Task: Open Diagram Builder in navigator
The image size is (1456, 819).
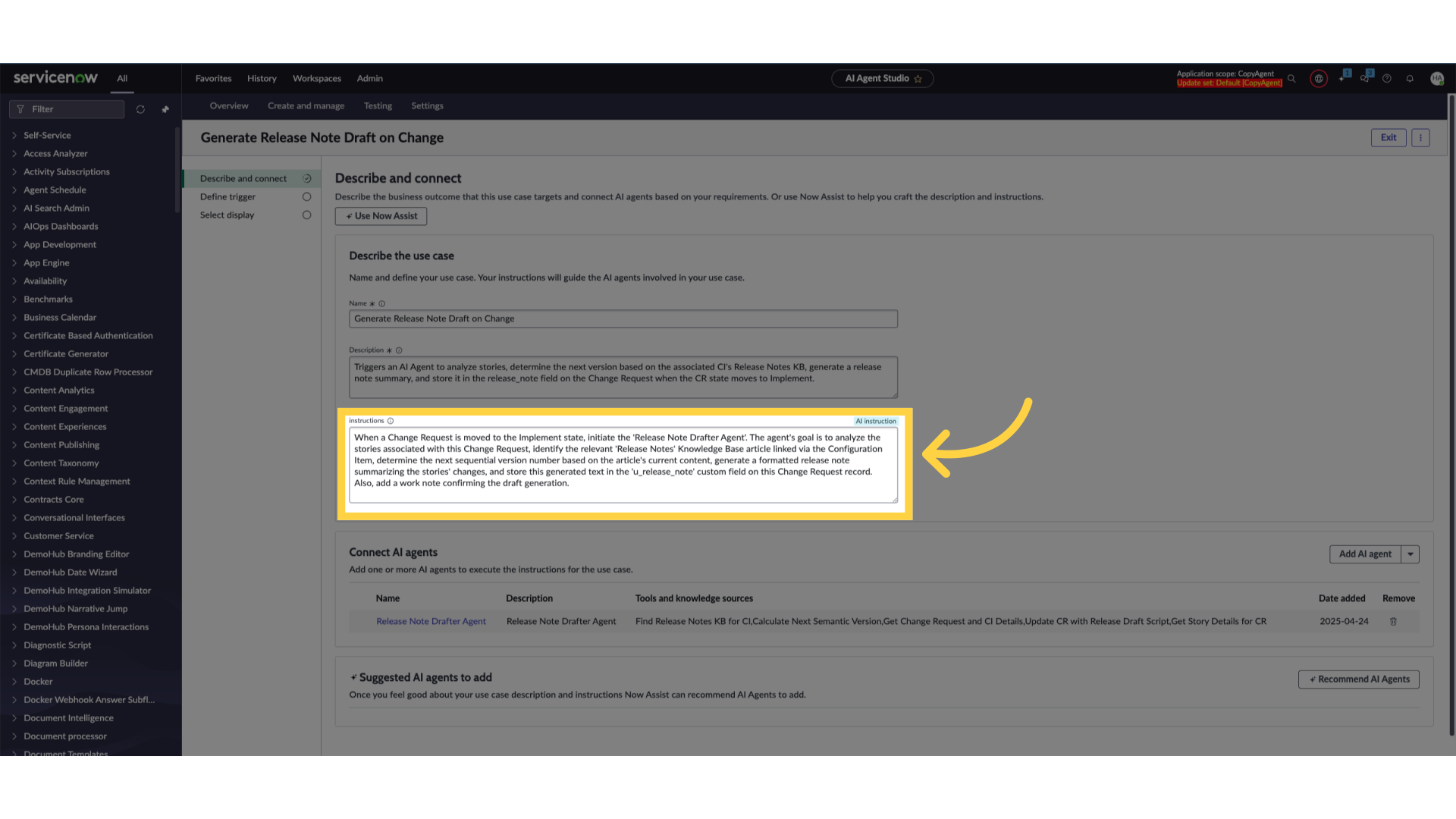Action: tap(55, 664)
